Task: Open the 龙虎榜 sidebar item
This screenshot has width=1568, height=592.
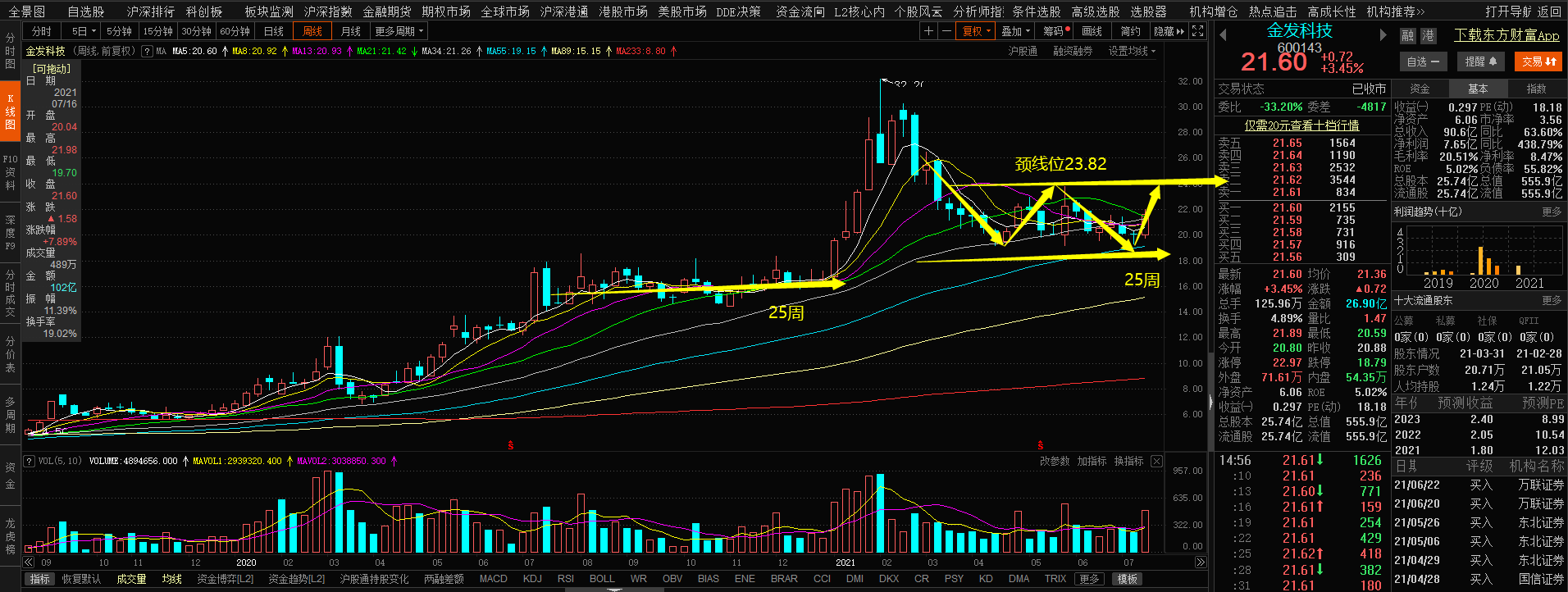Action: pos(10,536)
